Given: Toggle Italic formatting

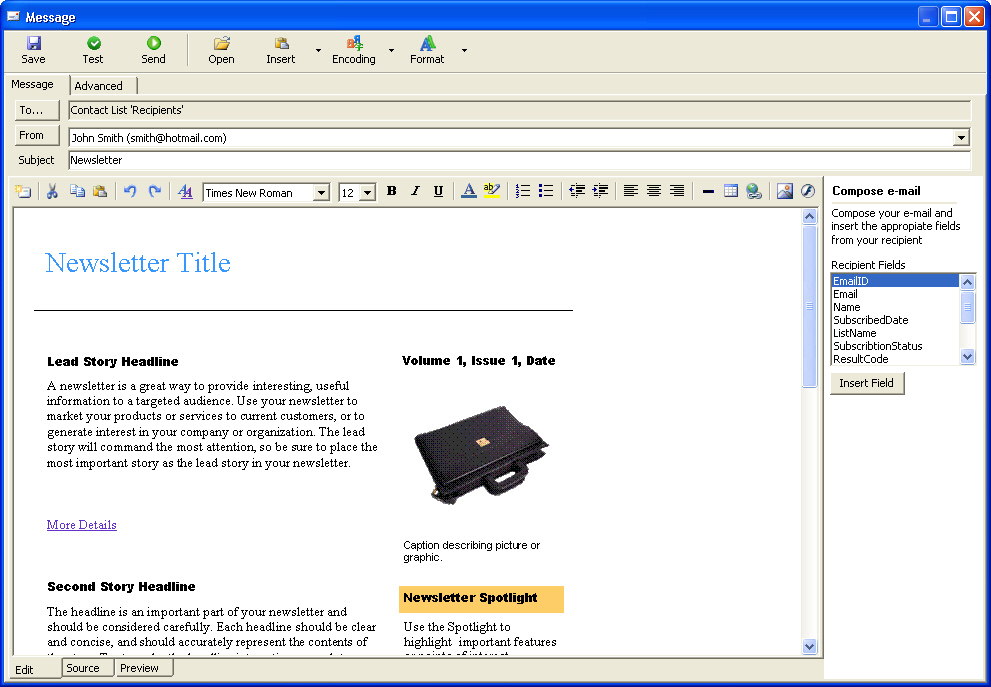Looking at the screenshot, I should (x=415, y=191).
